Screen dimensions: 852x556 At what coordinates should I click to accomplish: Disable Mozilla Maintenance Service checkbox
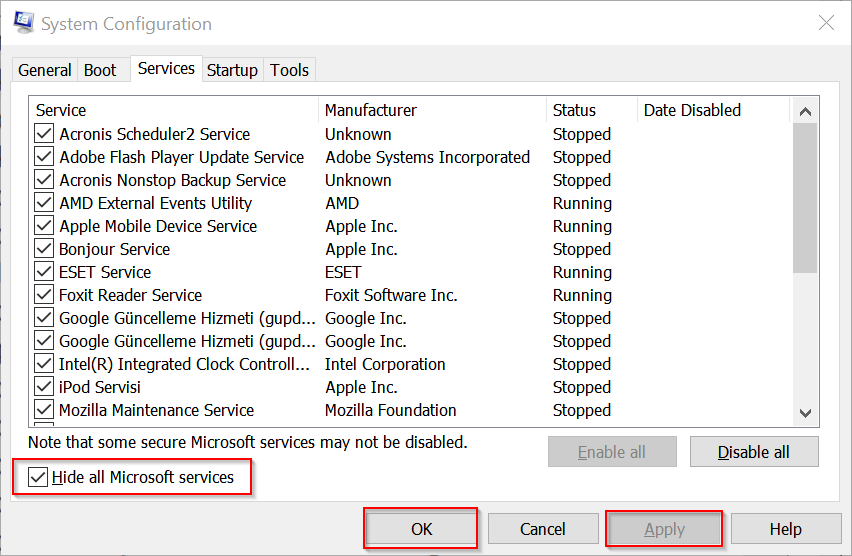[44, 410]
